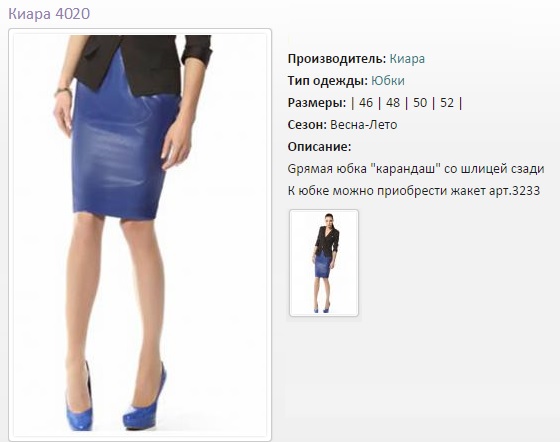Click the "Весна-Лето" season value
This screenshot has height=442, width=560.
point(364,125)
